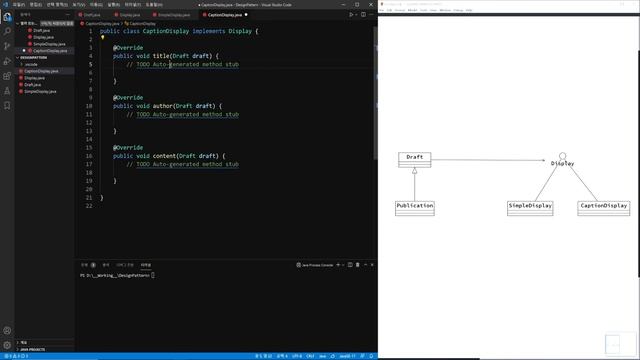The width and height of the screenshot is (640, 360).
Task: Click the editor vertical scrollbar
Action: tap(375, 94)
